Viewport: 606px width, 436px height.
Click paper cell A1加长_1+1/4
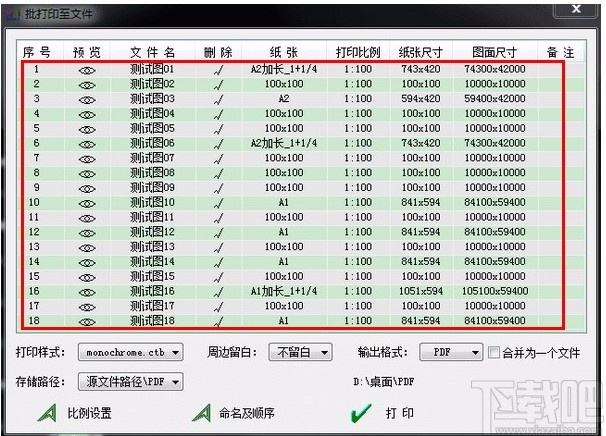click(x=284, y=291)
